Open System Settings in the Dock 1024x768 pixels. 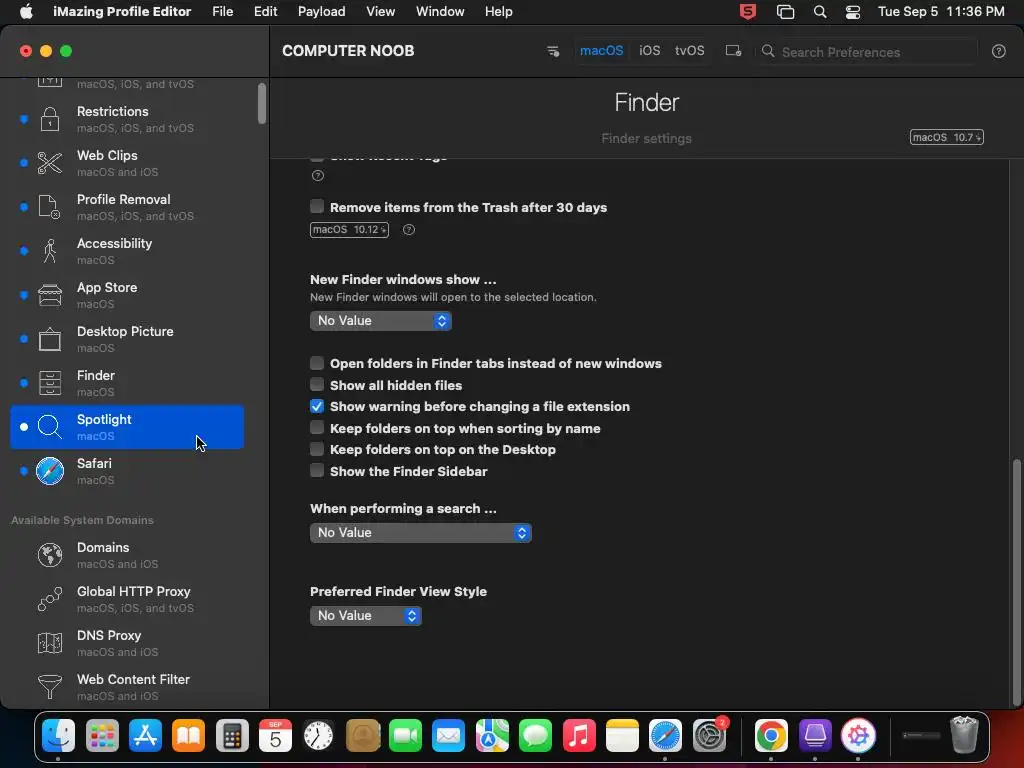click(709, 736)
